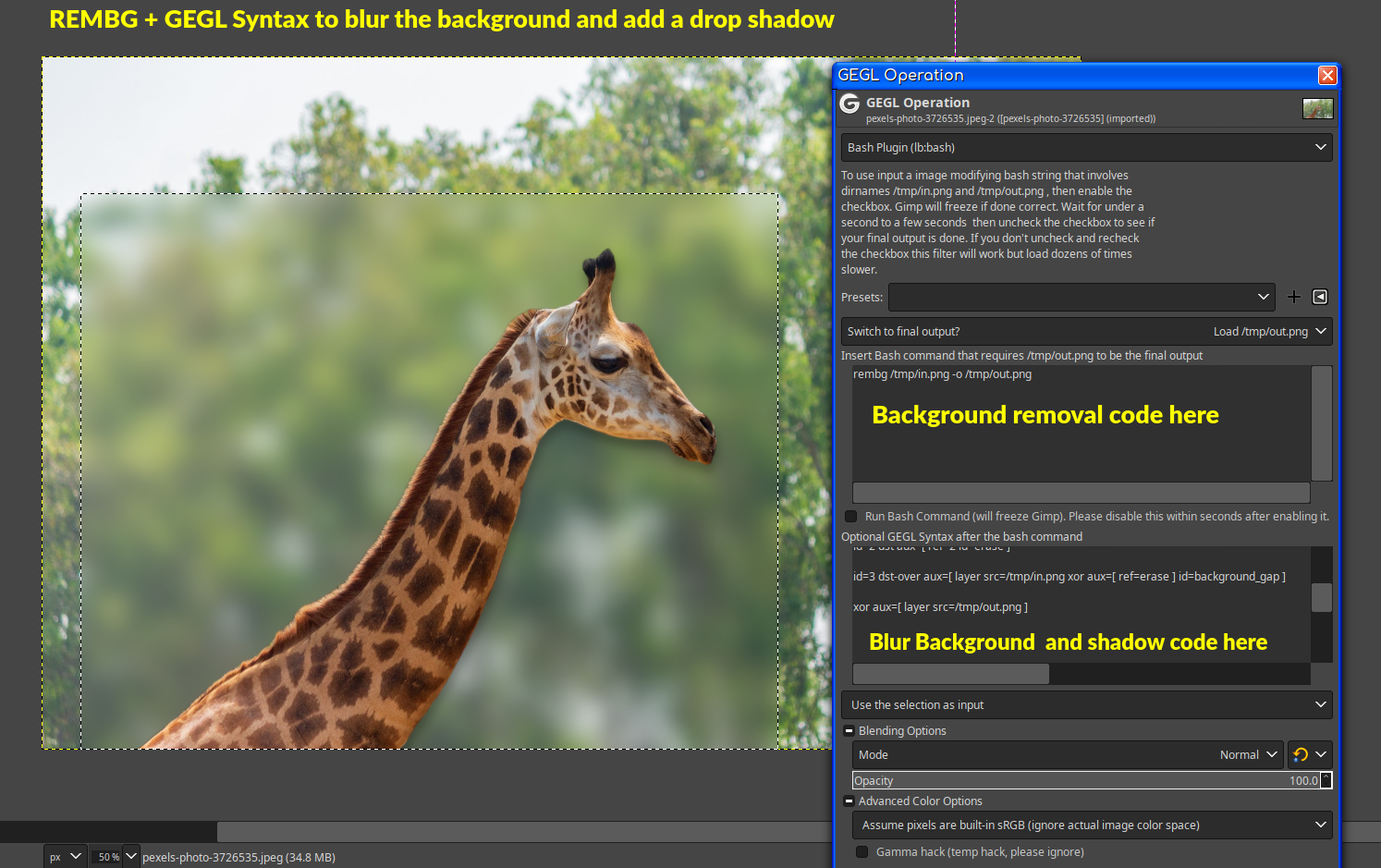
Task: Collapse the Blending Options section
Action: pos(849,730)
